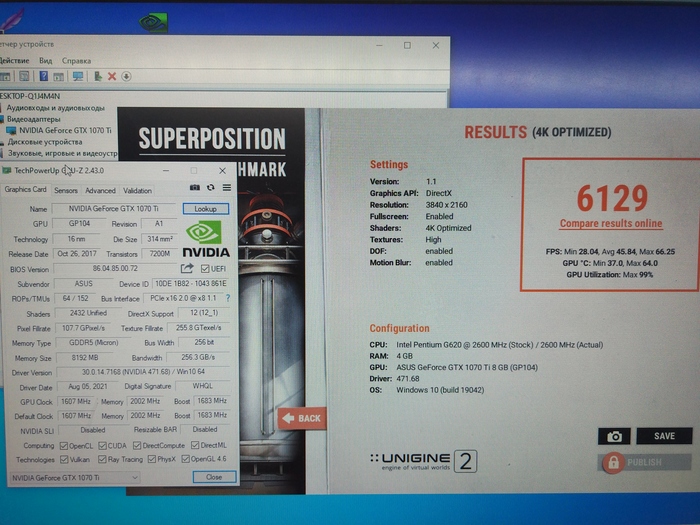The image size is (700, 525).
Task: Toggle the OpenGL 4.6 checkbox
Action: pos(186,459)
